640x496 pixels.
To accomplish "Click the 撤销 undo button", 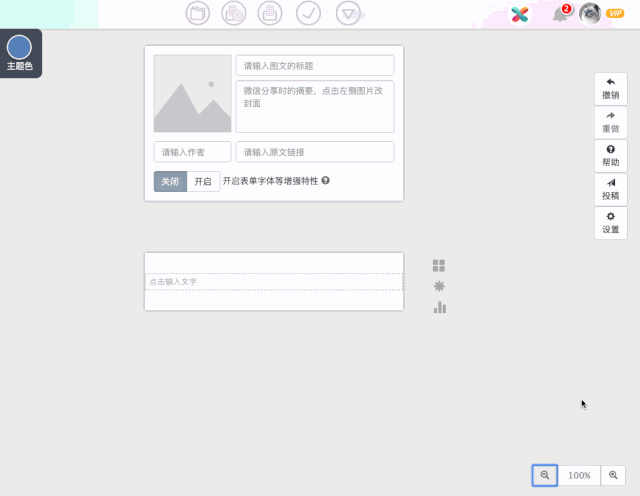I will click(x=611, y=89).
